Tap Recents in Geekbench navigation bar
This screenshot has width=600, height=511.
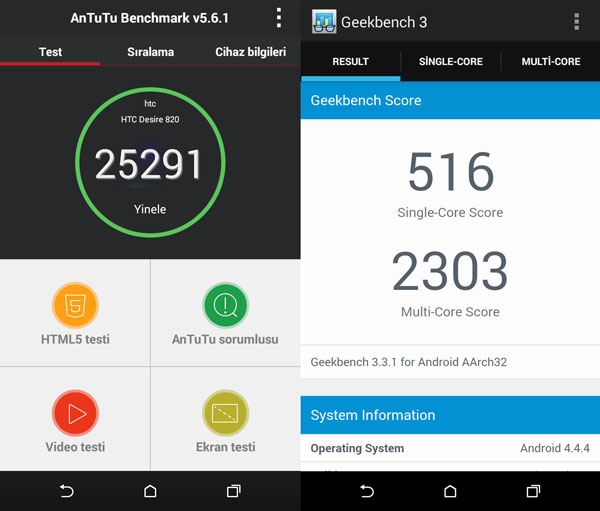point(533,491)
